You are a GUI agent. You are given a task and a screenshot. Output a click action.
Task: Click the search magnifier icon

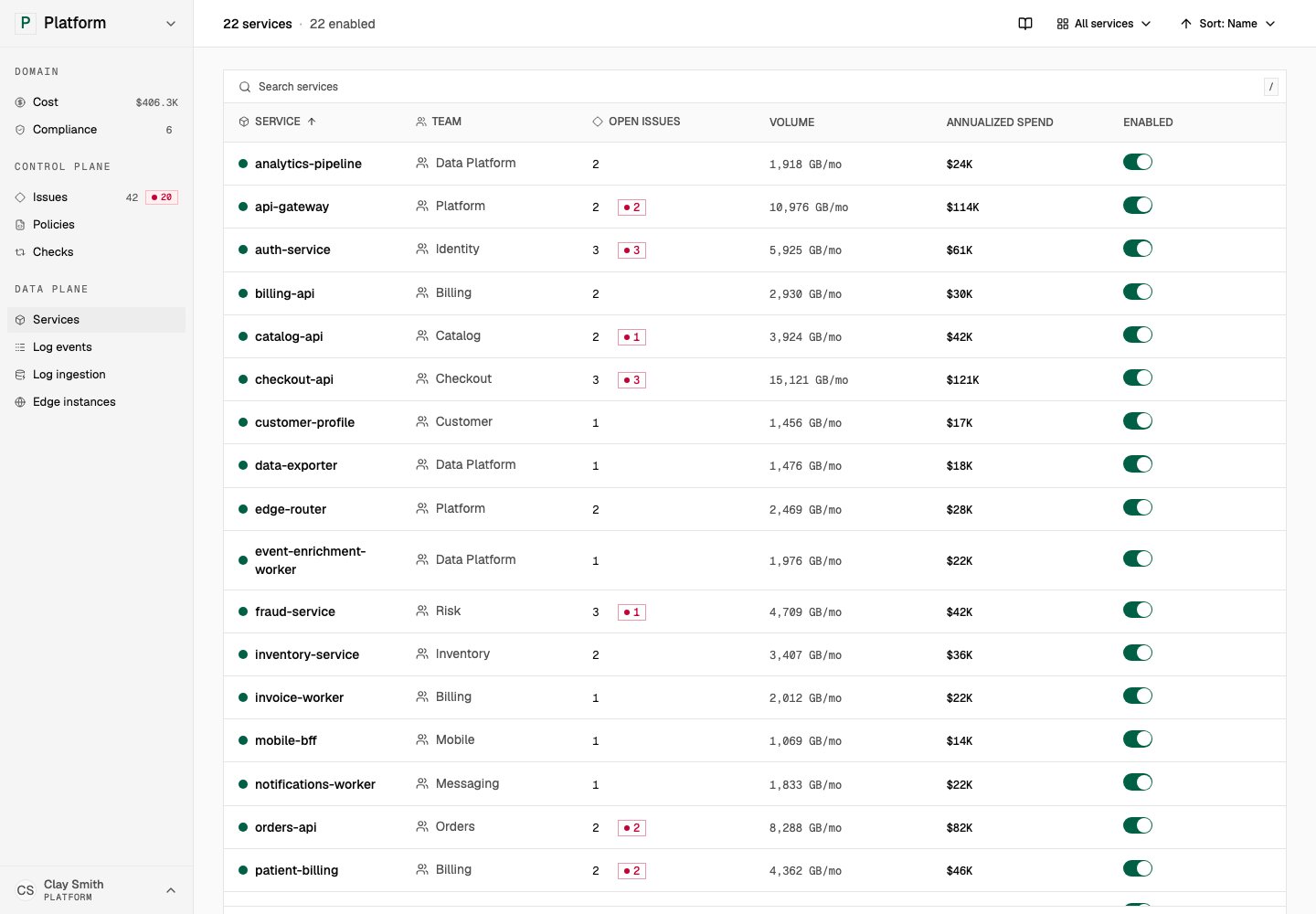pyautogui.click(x=245, y=87)
